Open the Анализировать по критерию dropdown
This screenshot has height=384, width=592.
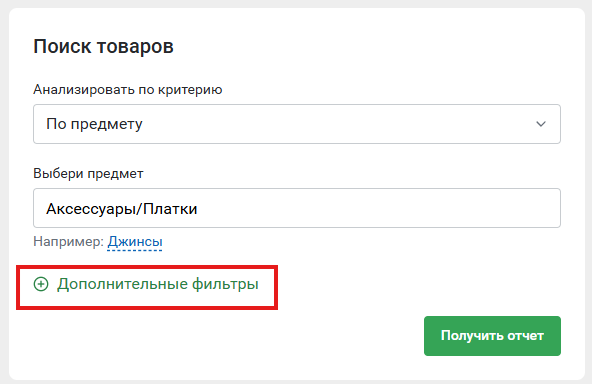(x=297, y=124)
